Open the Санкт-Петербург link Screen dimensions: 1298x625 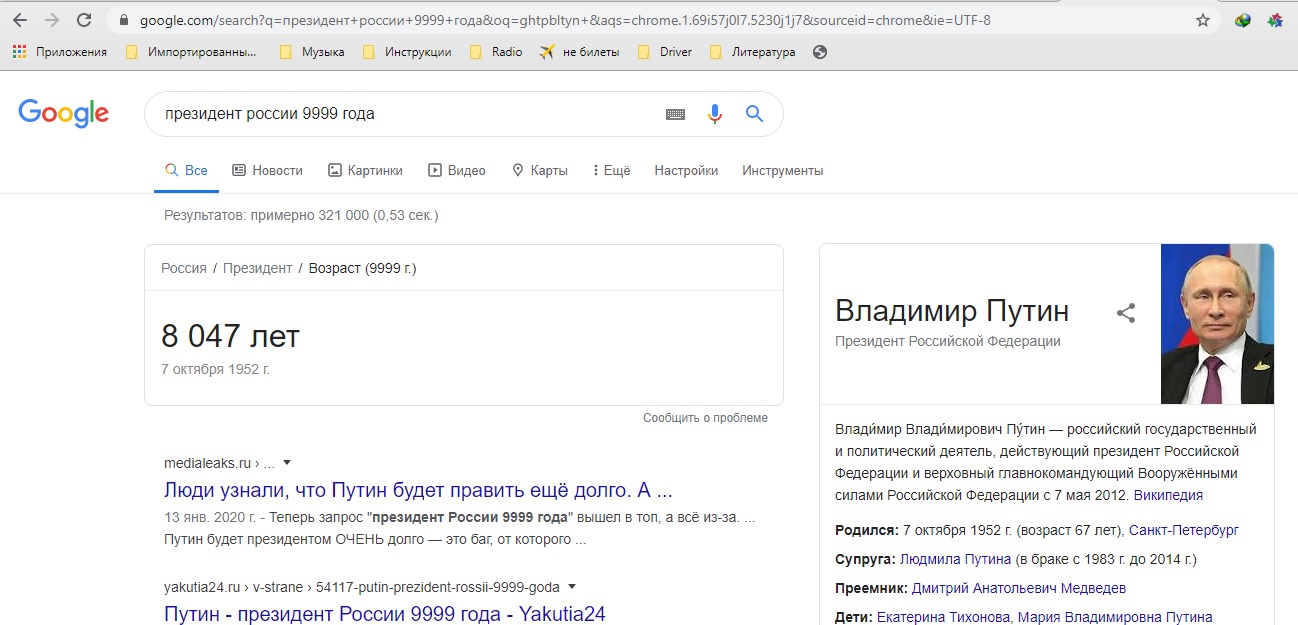click(x=1184, y=530)
